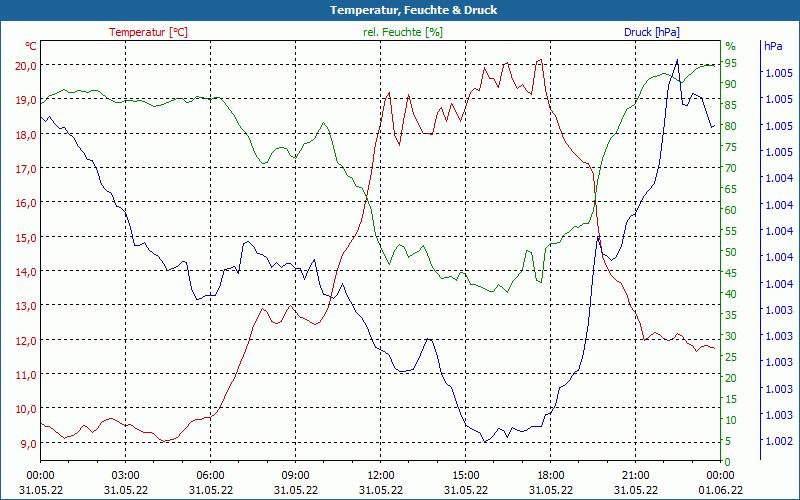Click the green '5' humidity axis value
Viewport: 800px width, 500px height.
pos(728,441)
